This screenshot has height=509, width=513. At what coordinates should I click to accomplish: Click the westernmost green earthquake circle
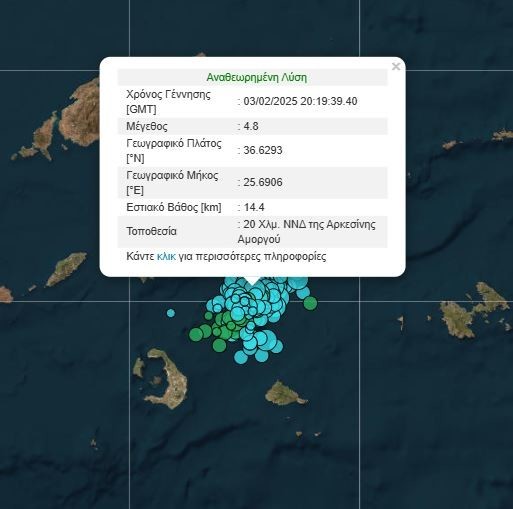196,335
